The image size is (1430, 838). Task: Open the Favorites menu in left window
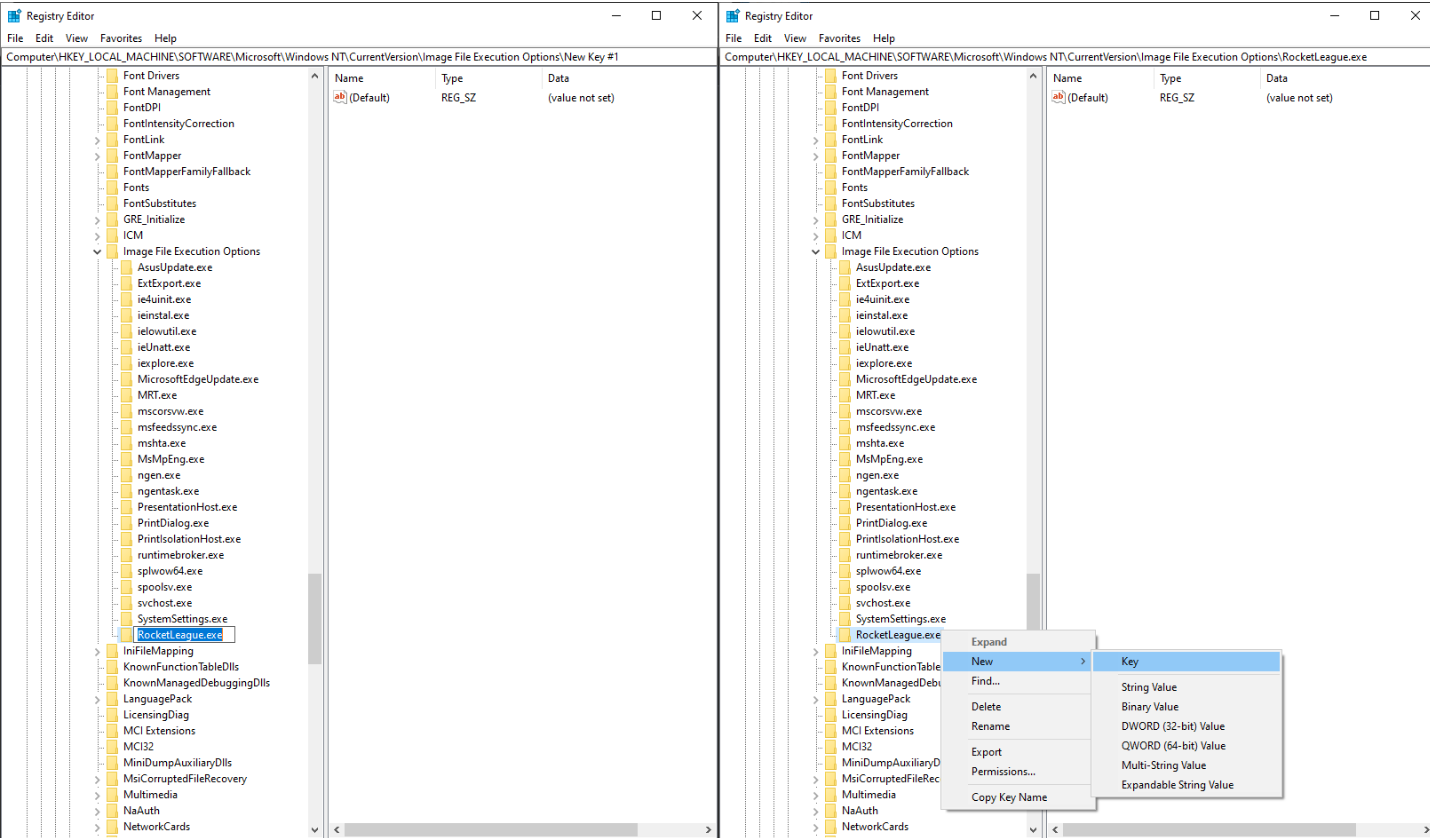click(x=121, y=38)
